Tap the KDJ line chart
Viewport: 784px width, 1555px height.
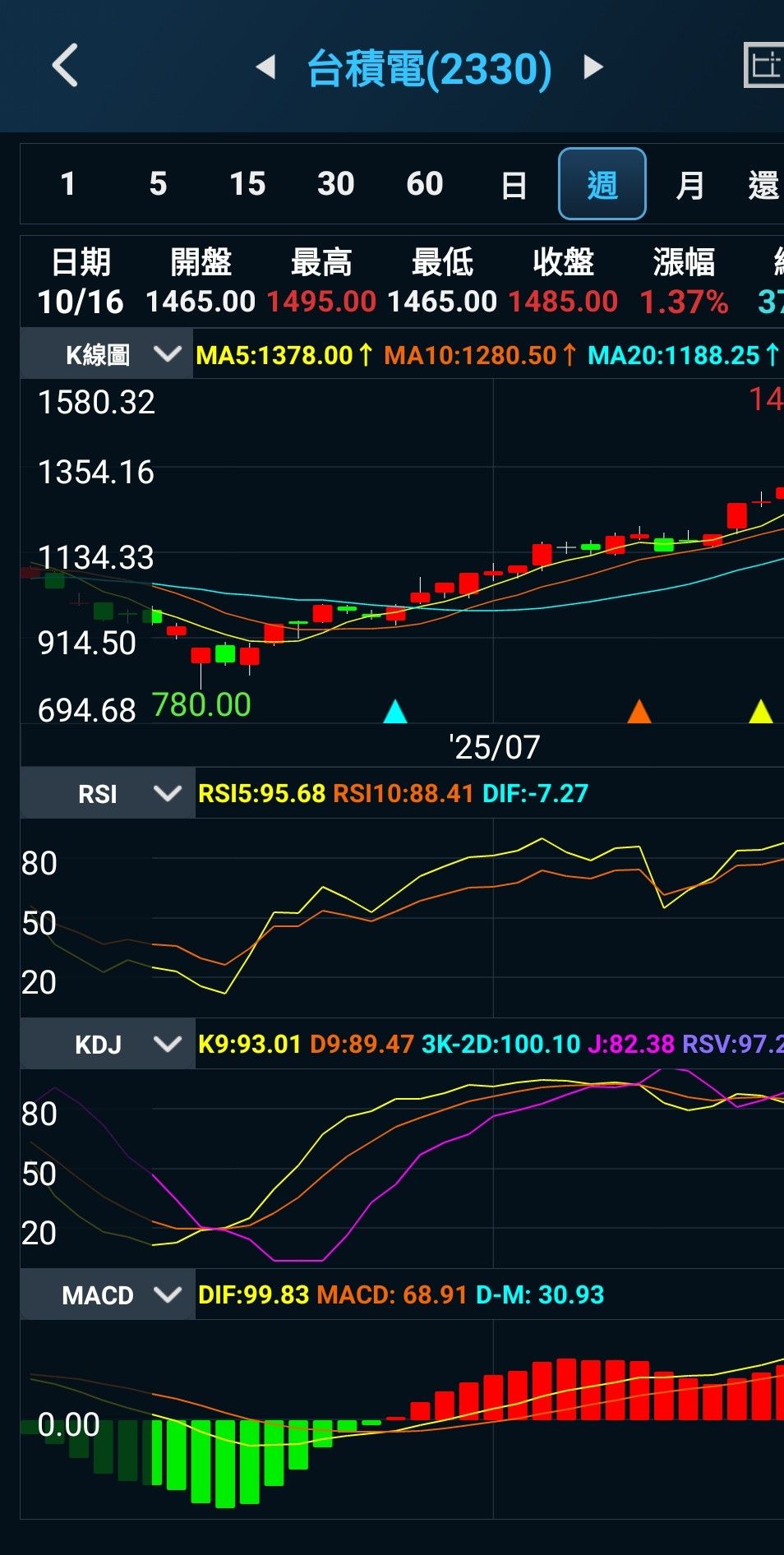point(402,1168)
